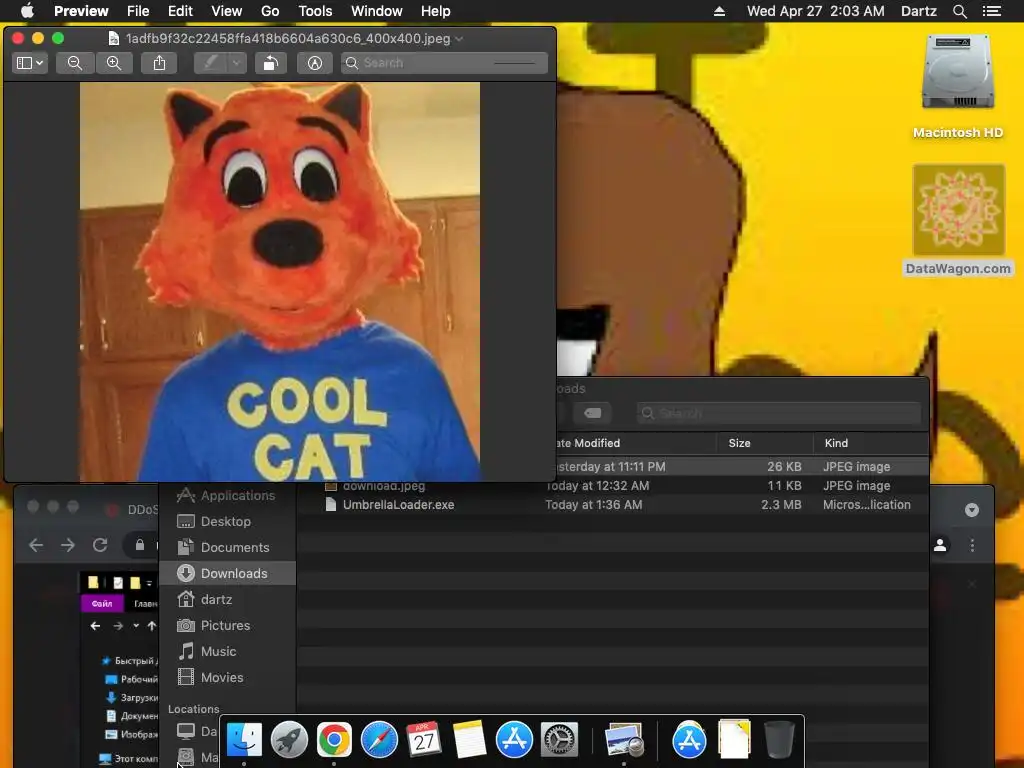
Task: Open Calendar from the Dock
Action: click(x=424, y=740)
